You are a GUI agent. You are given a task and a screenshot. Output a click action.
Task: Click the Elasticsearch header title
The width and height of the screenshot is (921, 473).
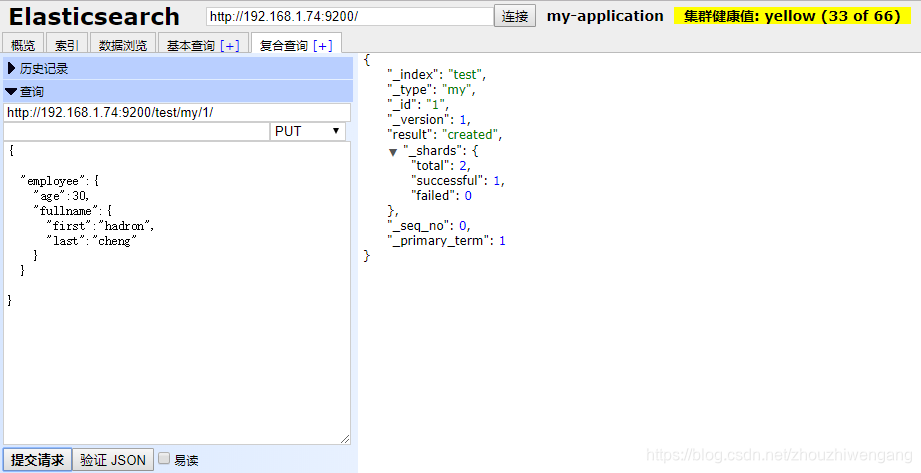pyautogui.click(x=94, y=16)
